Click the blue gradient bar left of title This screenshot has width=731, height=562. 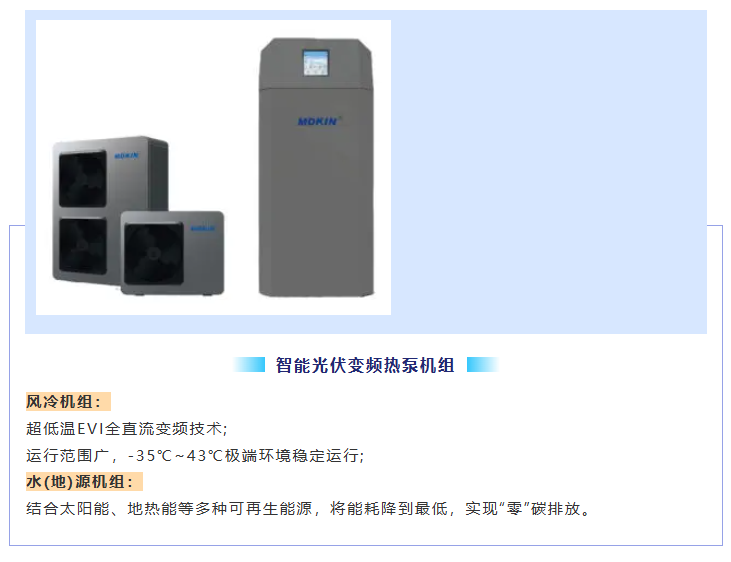(x=249, y=364)
